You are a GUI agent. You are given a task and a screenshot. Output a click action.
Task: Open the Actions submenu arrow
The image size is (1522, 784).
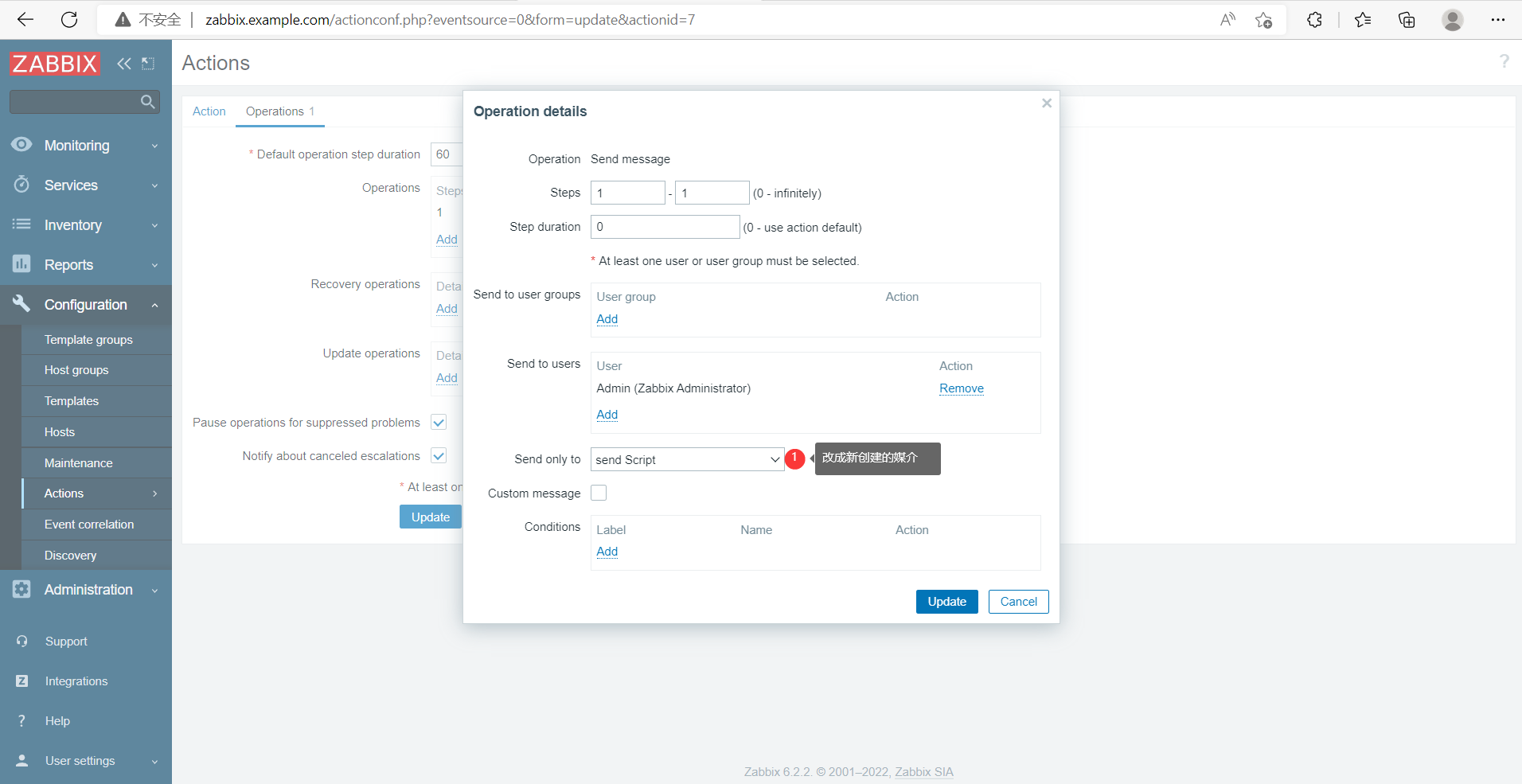[154, 493]
